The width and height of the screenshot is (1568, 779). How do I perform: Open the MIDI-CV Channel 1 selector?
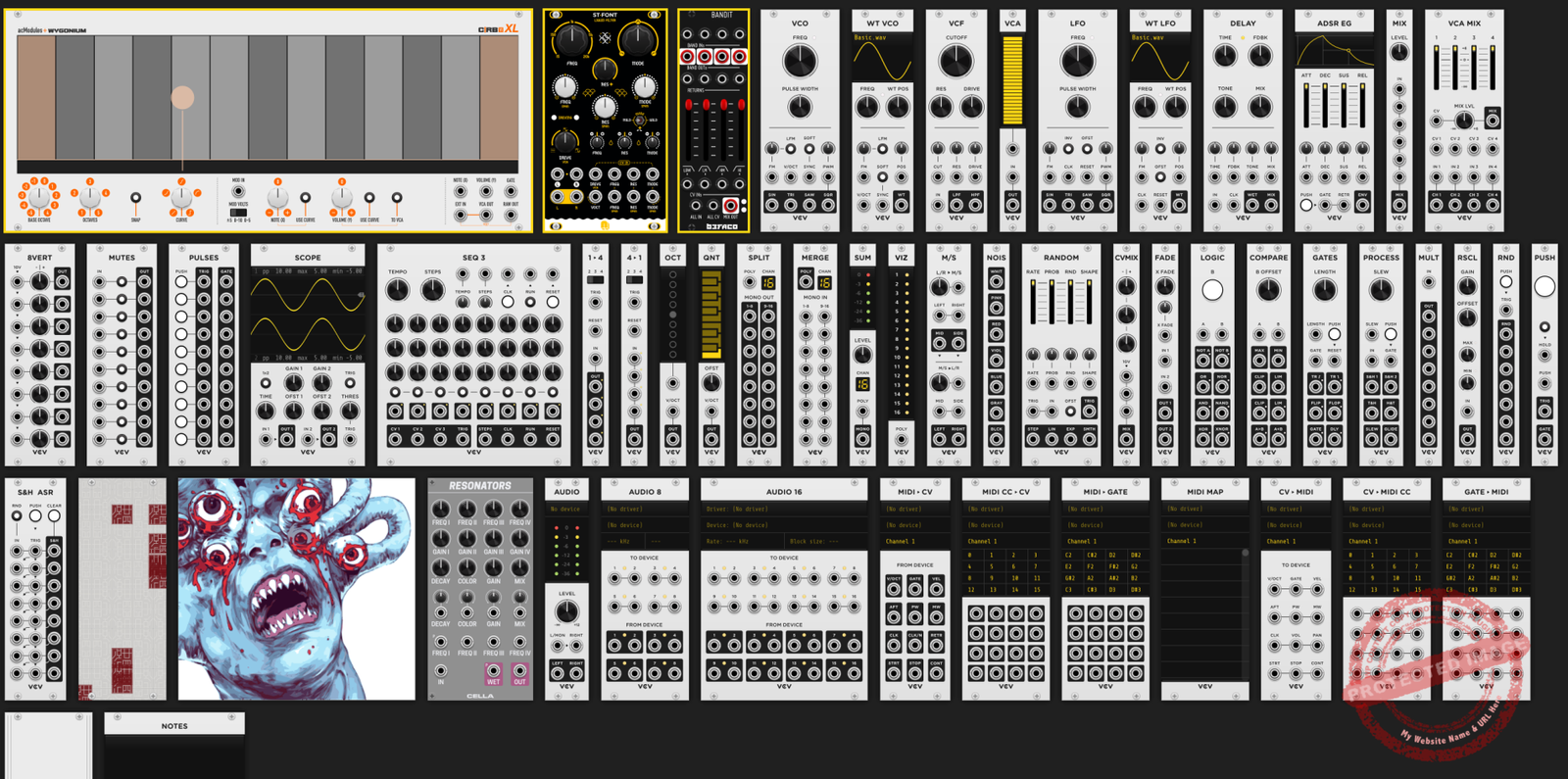pos(914,541)
